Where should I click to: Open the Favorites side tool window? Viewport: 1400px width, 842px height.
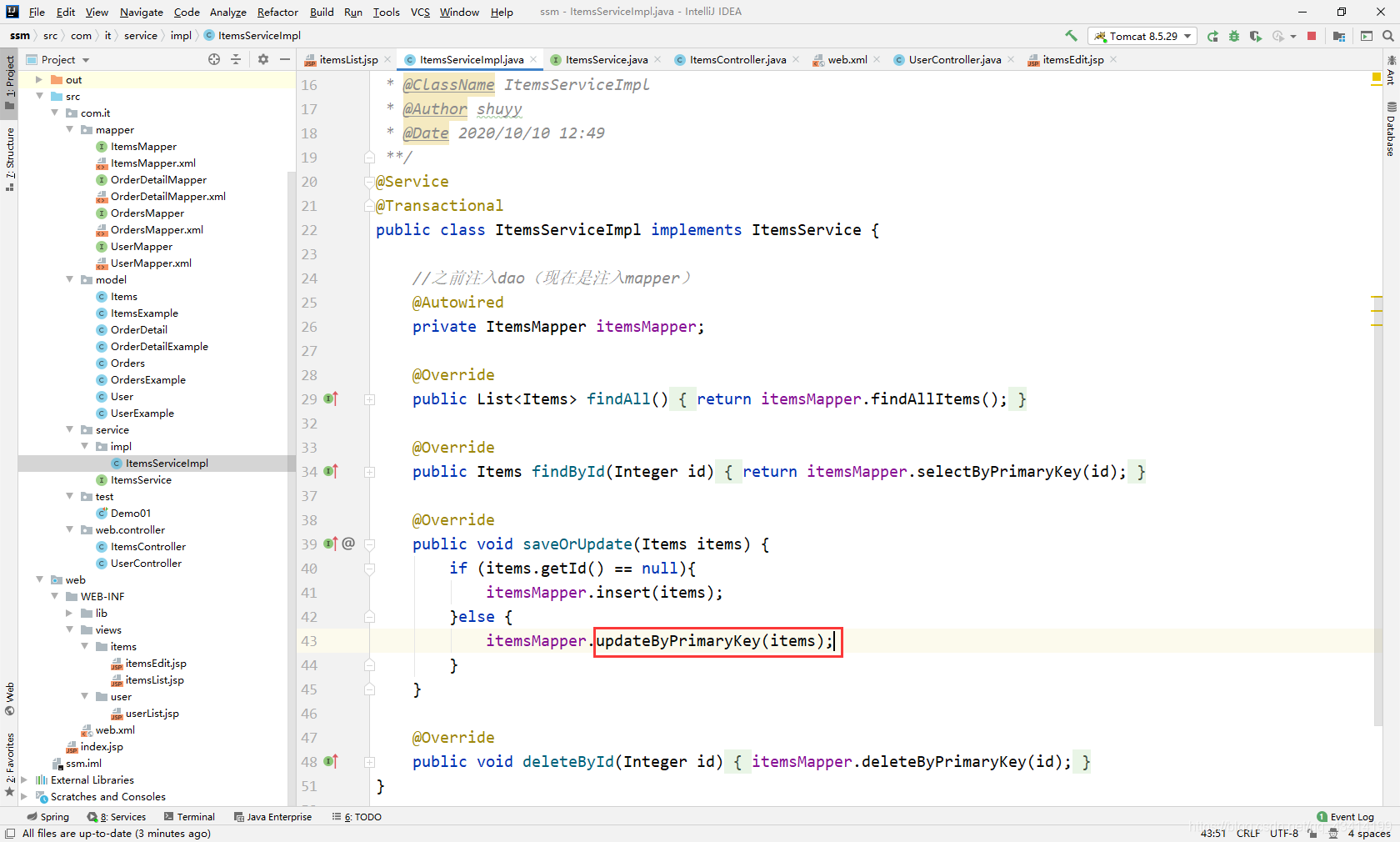pyautogui.click(x=9, y=764)
